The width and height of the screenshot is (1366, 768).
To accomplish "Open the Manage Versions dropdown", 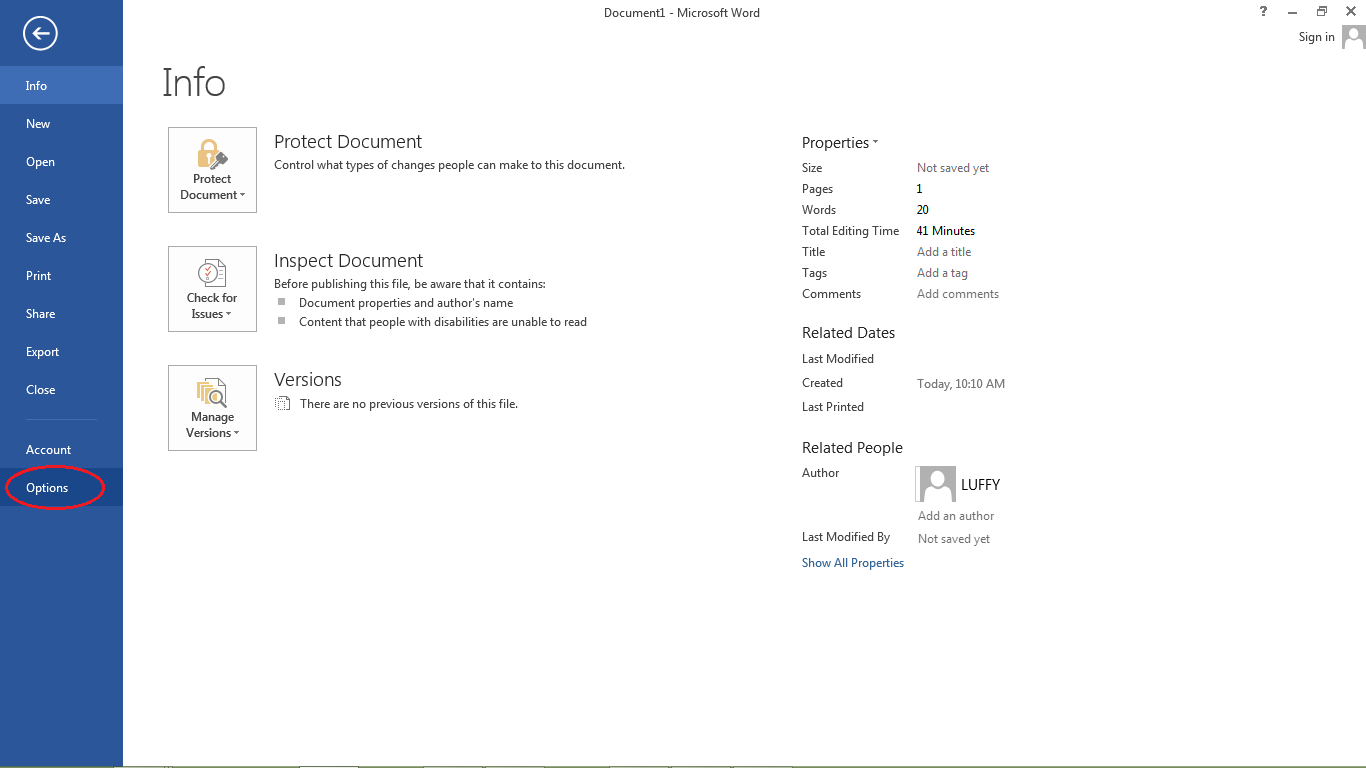I will point(212,408).
